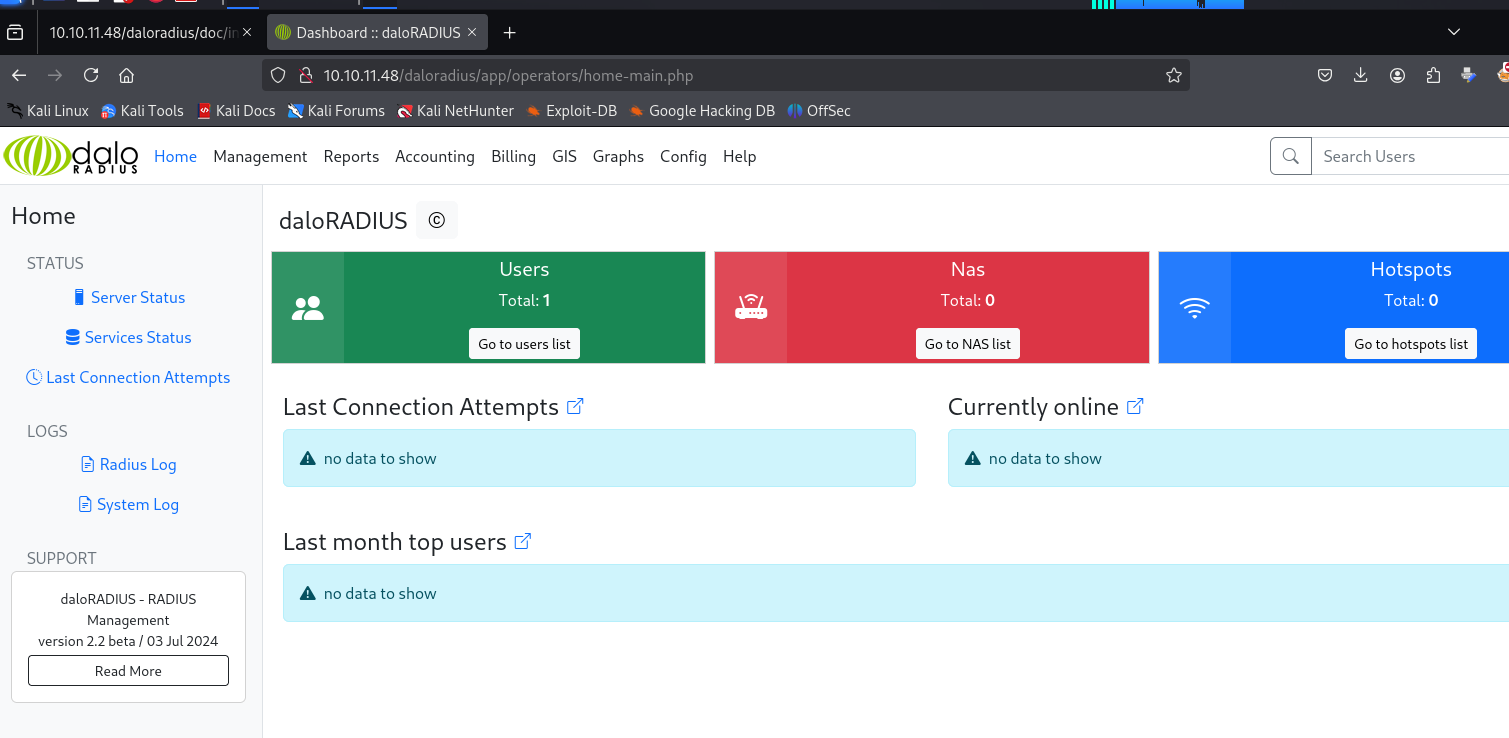Open the Config menu

[683, 156]
